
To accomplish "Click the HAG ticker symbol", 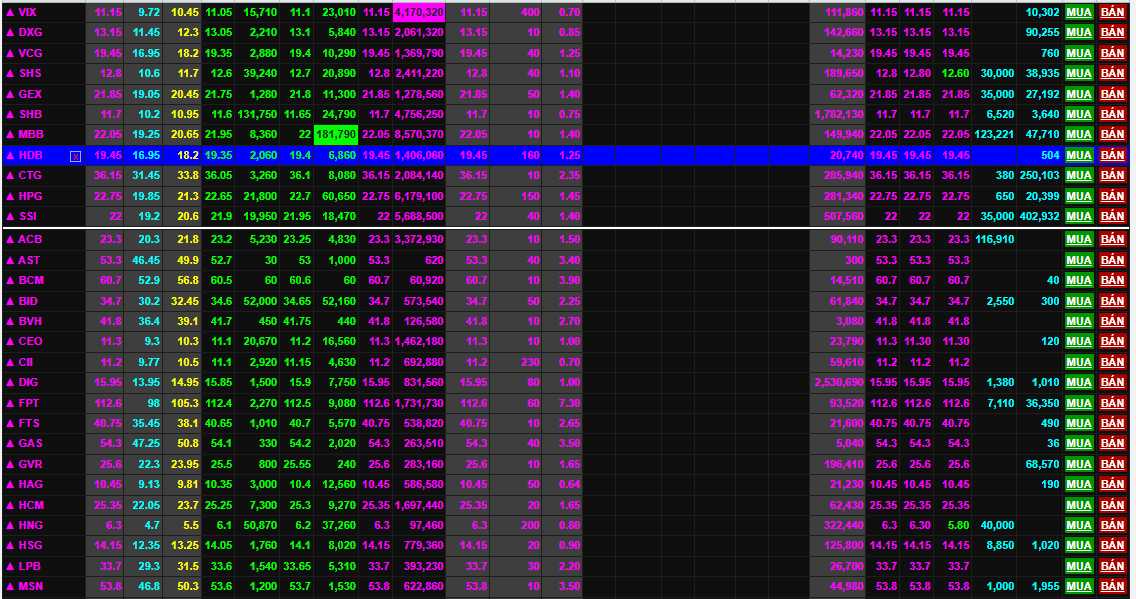I will coord(30,485).
